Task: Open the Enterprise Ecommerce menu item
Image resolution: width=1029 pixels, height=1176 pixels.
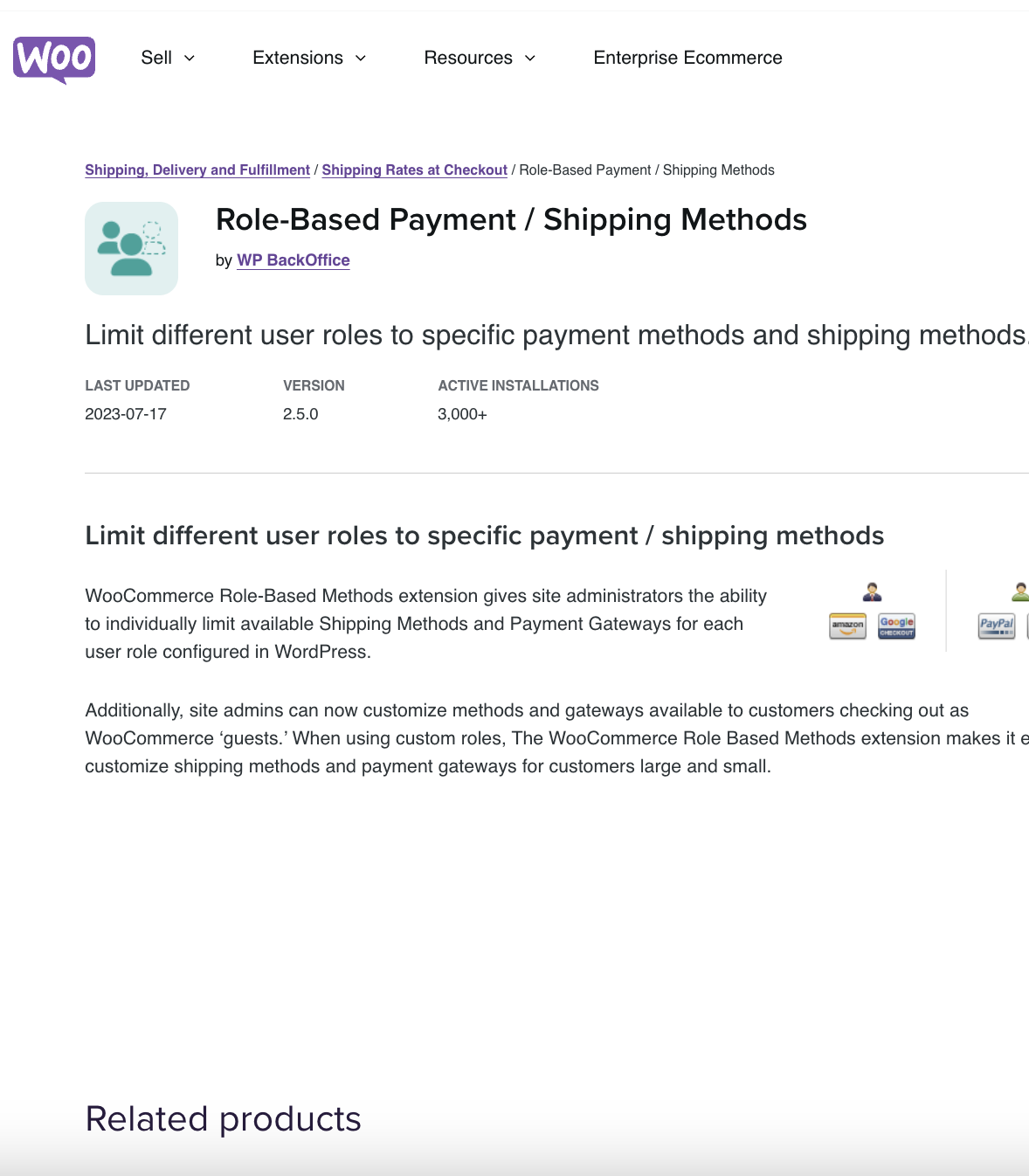Action: tap(687, 58)
